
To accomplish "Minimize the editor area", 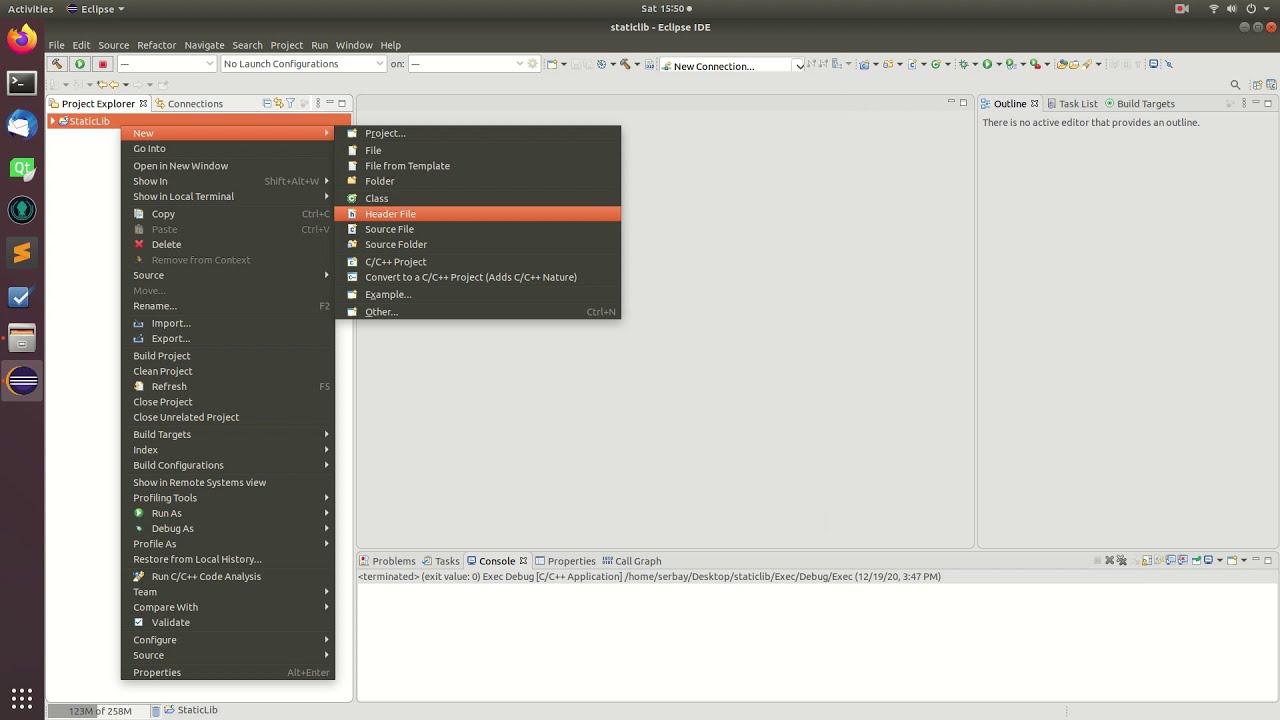I will pyautogui.click(x=951, y=103).
